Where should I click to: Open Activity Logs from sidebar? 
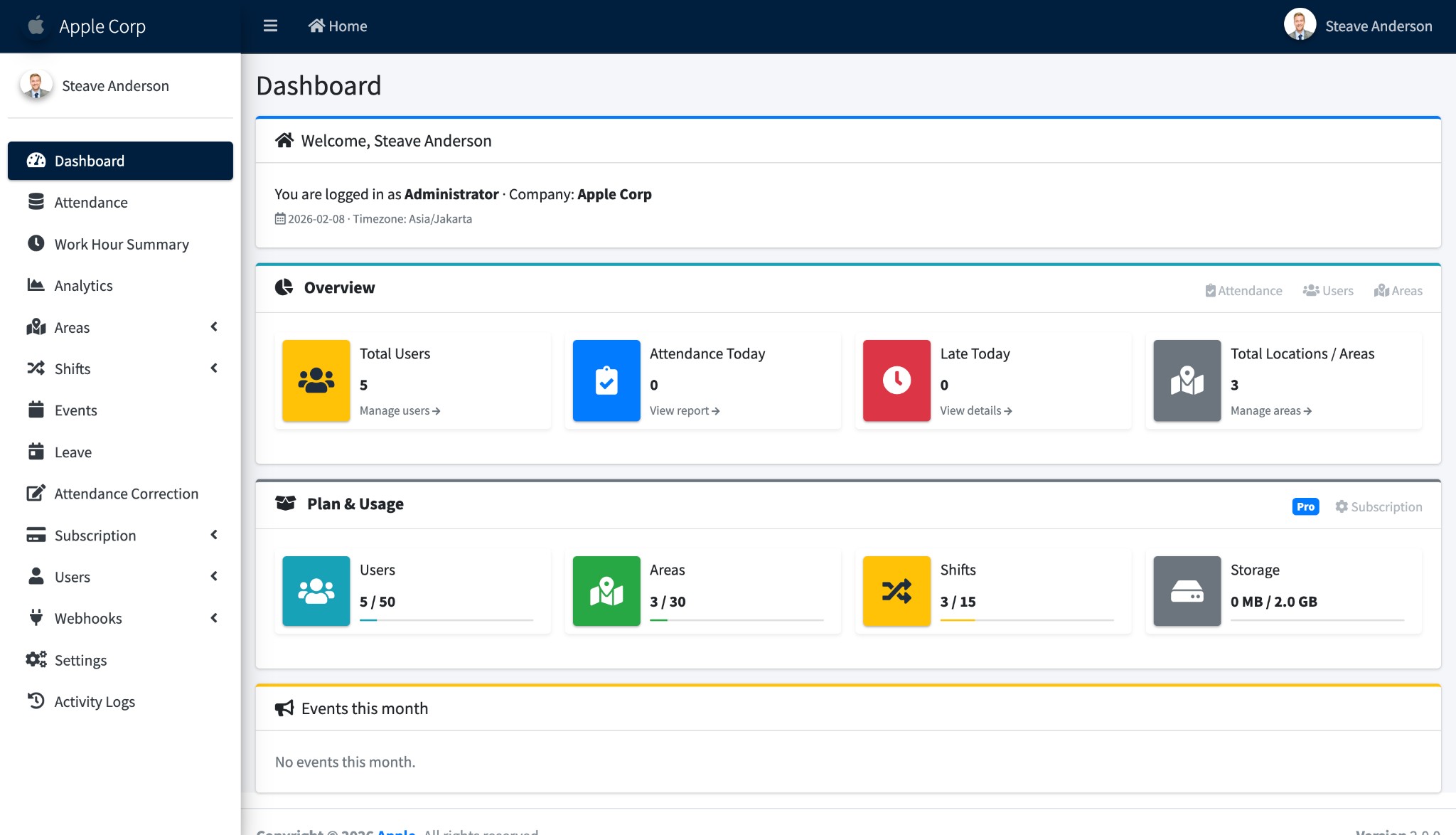[x=95, y=701]
